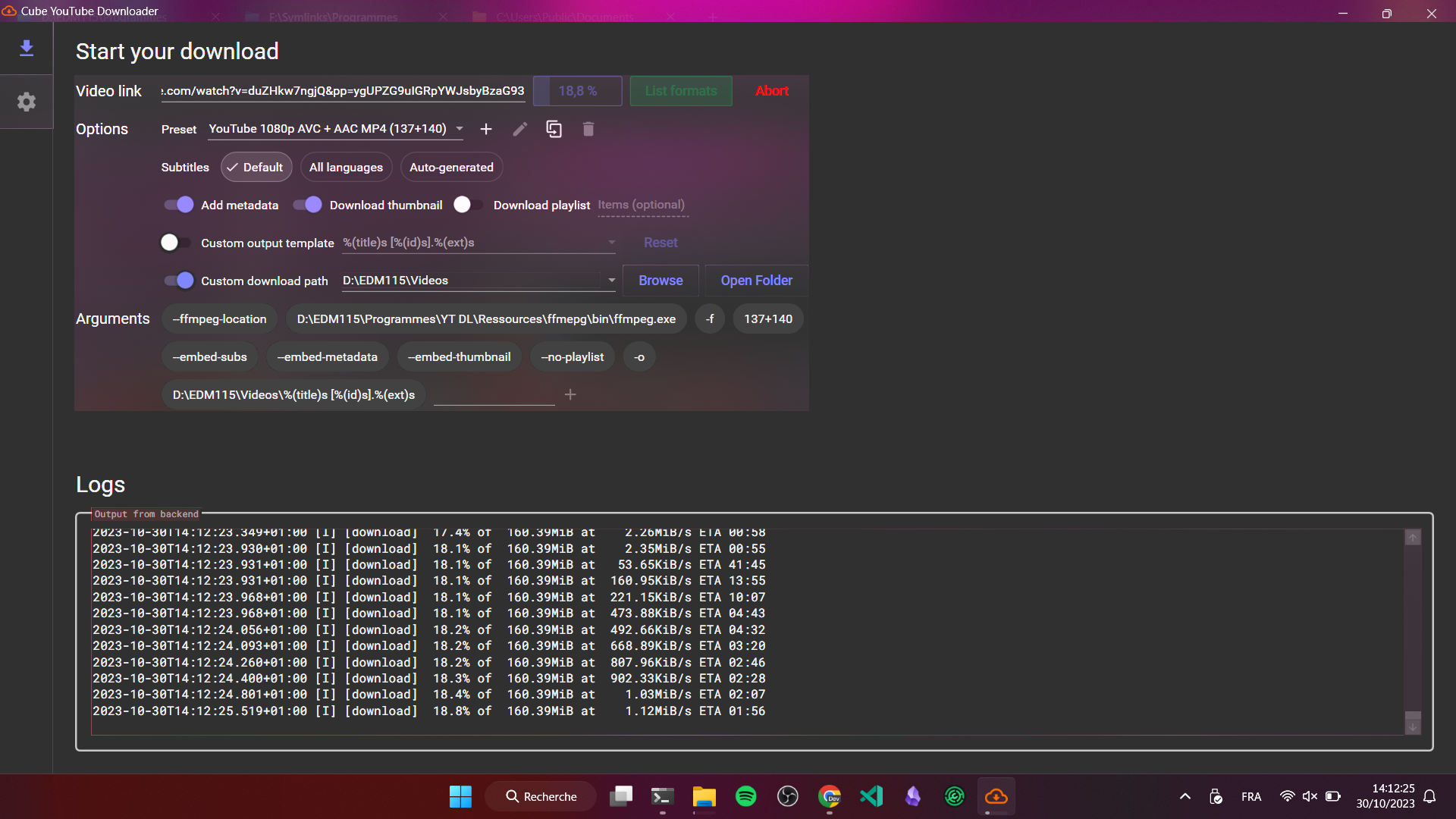The height and width of the screenshot is (819, 1456).
Task: Open Settings via the gear icon
Action: point(27,102)
